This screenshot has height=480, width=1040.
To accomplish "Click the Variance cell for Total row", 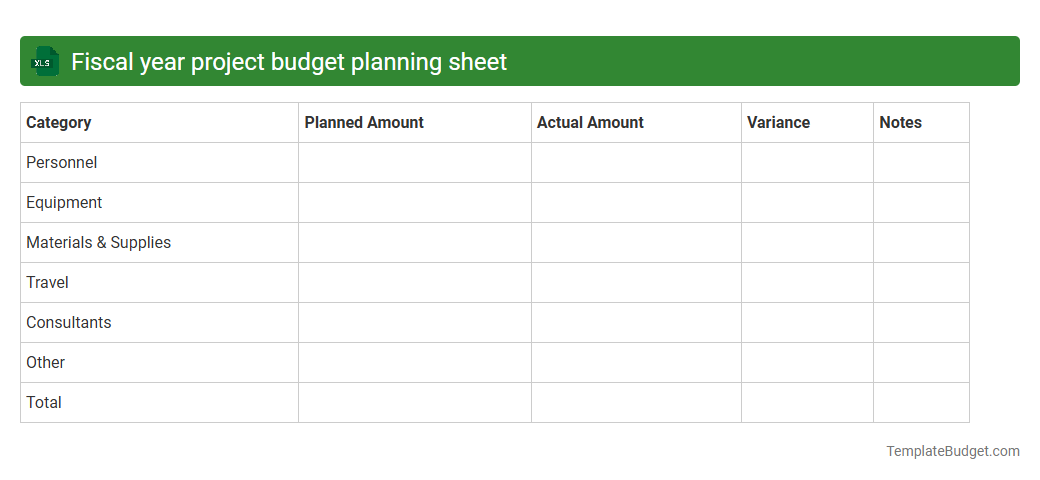I will pyautogui.click(x=807, y=402).
